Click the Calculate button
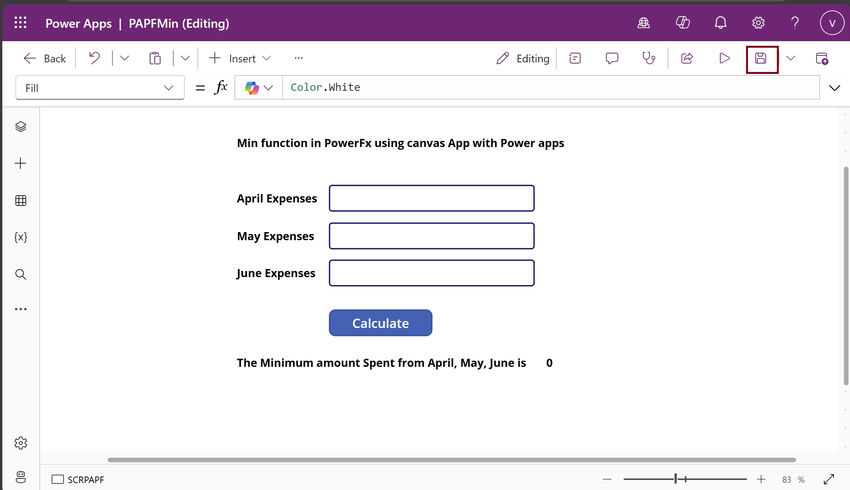Image resolution: width=850 pixels, height=490 pixels. [x=381, y=323]
